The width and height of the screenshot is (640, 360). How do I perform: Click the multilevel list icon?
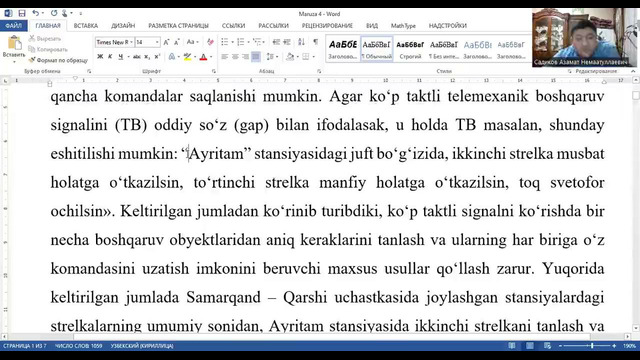tap(257, 42)
